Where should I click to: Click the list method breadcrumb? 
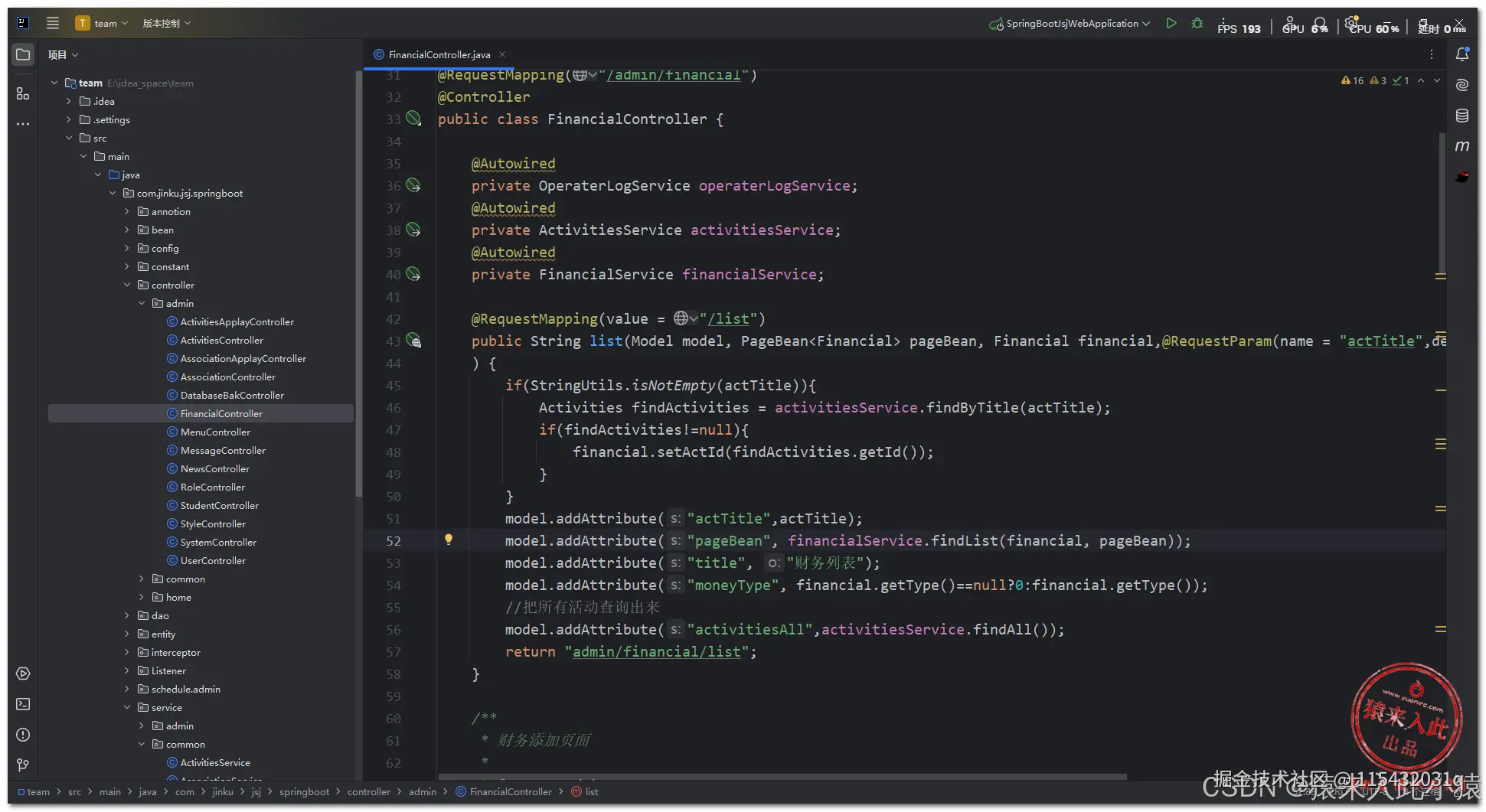(x=592, y=791)
